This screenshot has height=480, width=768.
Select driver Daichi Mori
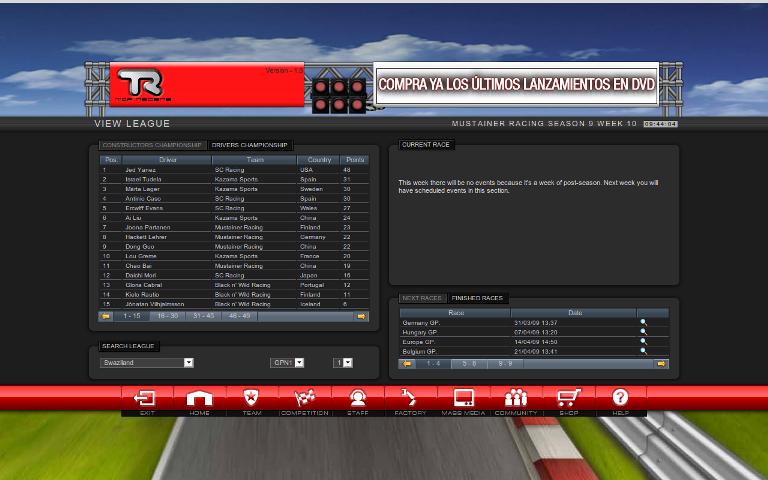(x=141, y=275)
